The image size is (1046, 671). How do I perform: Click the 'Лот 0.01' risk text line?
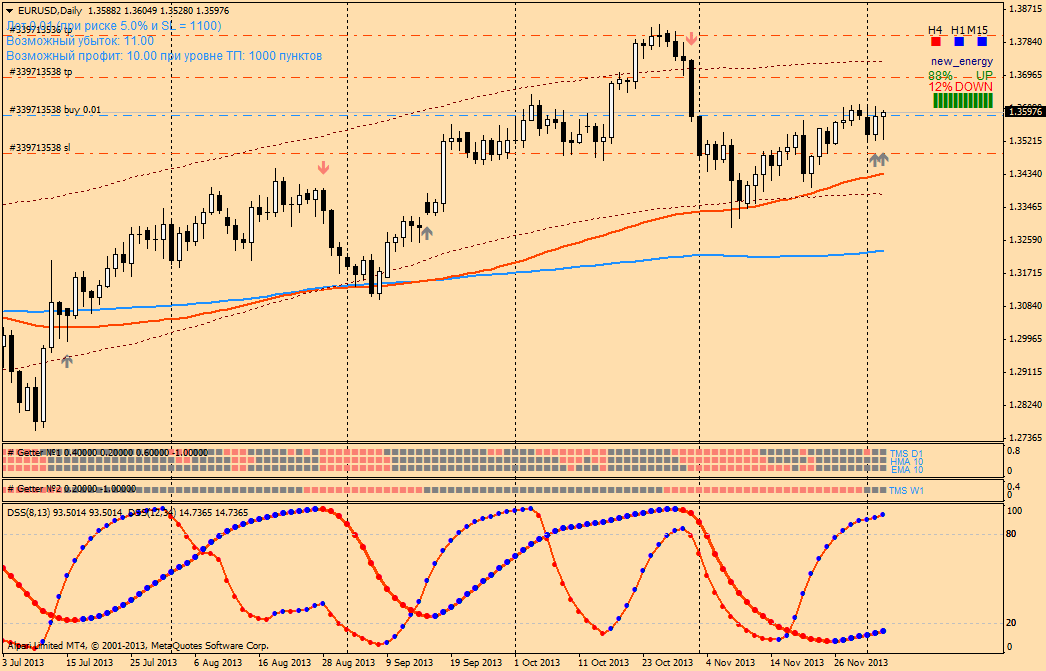coord(114,26)
